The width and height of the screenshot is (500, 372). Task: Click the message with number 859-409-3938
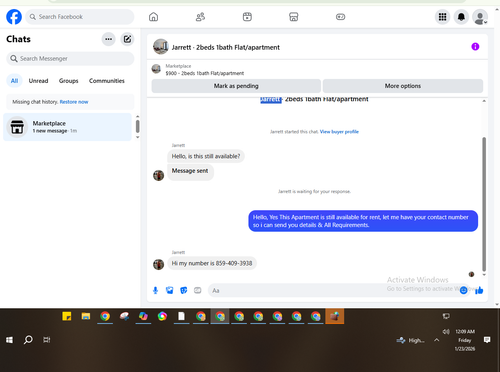pos(212,263)
